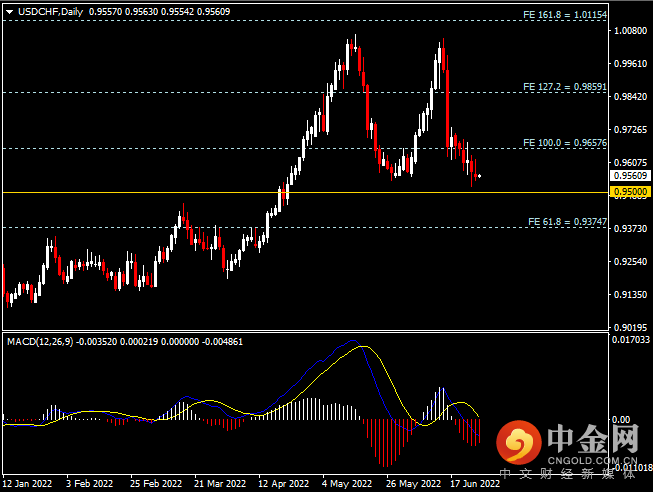
Task: Click the OHLC values 0.95570 0.95630 0.95542 0.95609
Action: [x=160, y=12]
